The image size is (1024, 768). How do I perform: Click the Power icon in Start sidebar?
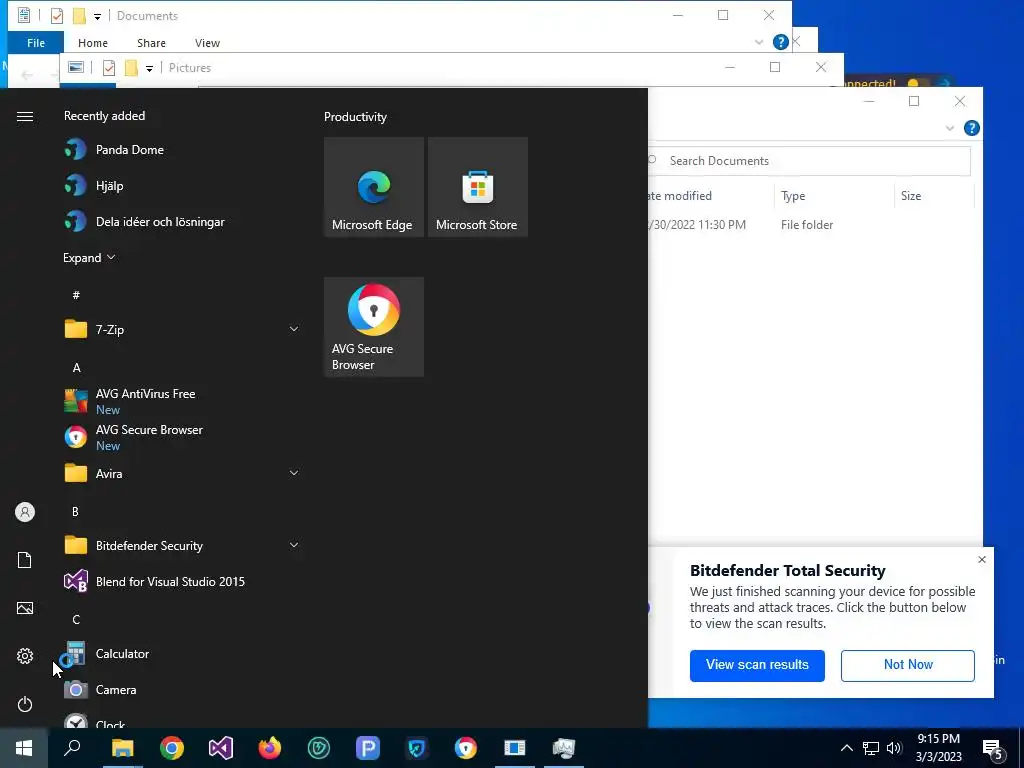pyautogui.click(x=25, y=704)
